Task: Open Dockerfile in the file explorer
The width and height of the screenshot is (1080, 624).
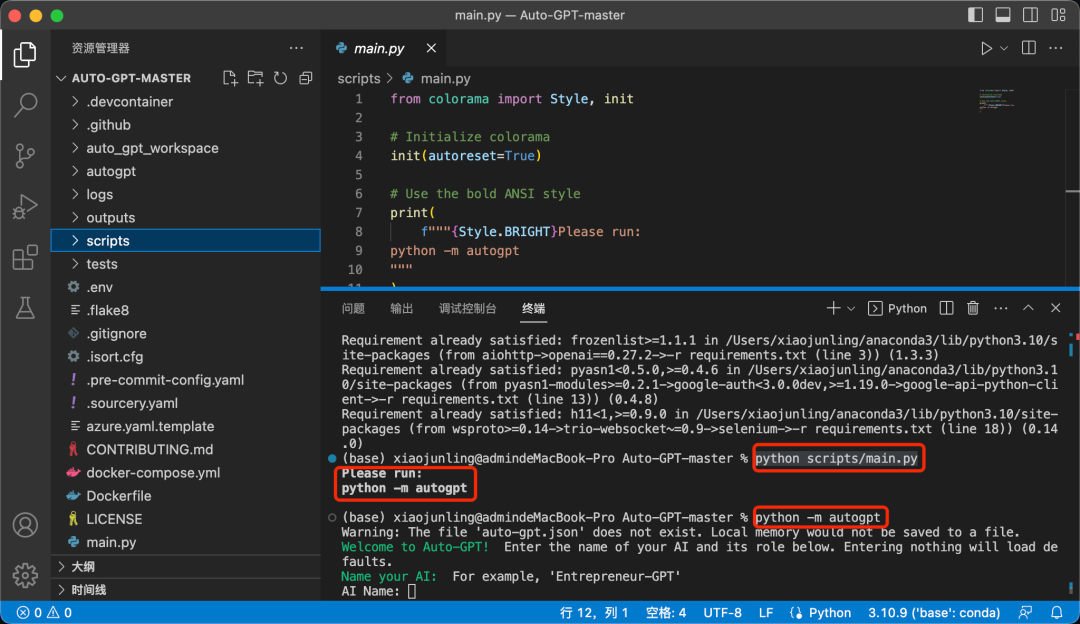Action: pos(118,496)
